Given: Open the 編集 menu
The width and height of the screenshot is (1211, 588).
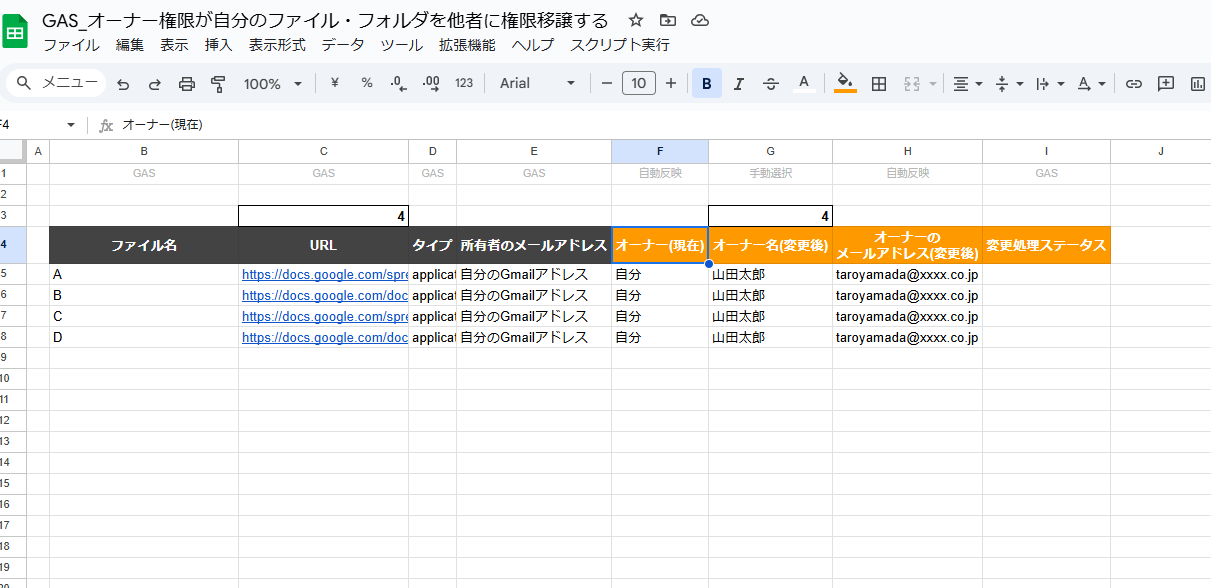Looking at the screenshot, I should pyautogui.click(x=130, y=45).
